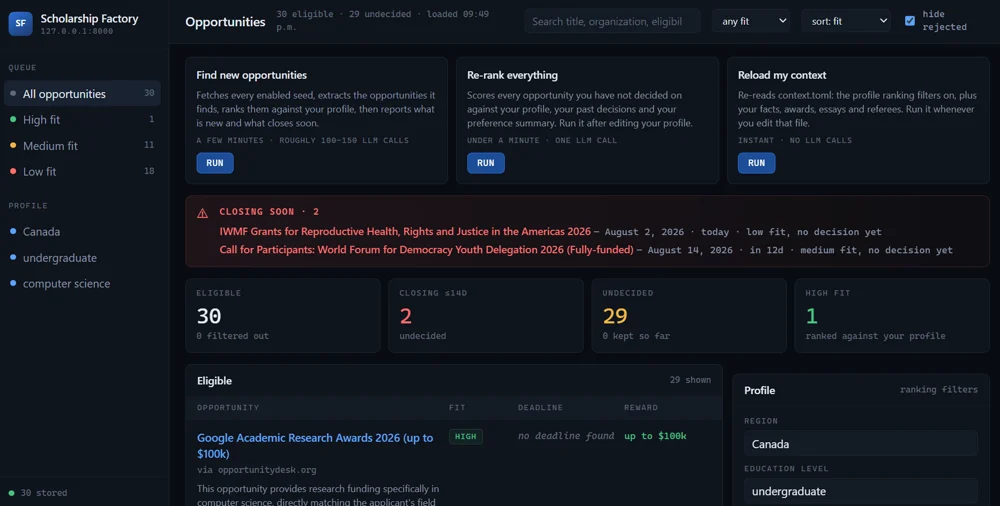The width and height of the screenshot is (1000, 506).
Task: Open the sort: fit dropdown
Action: coord(846,21)
